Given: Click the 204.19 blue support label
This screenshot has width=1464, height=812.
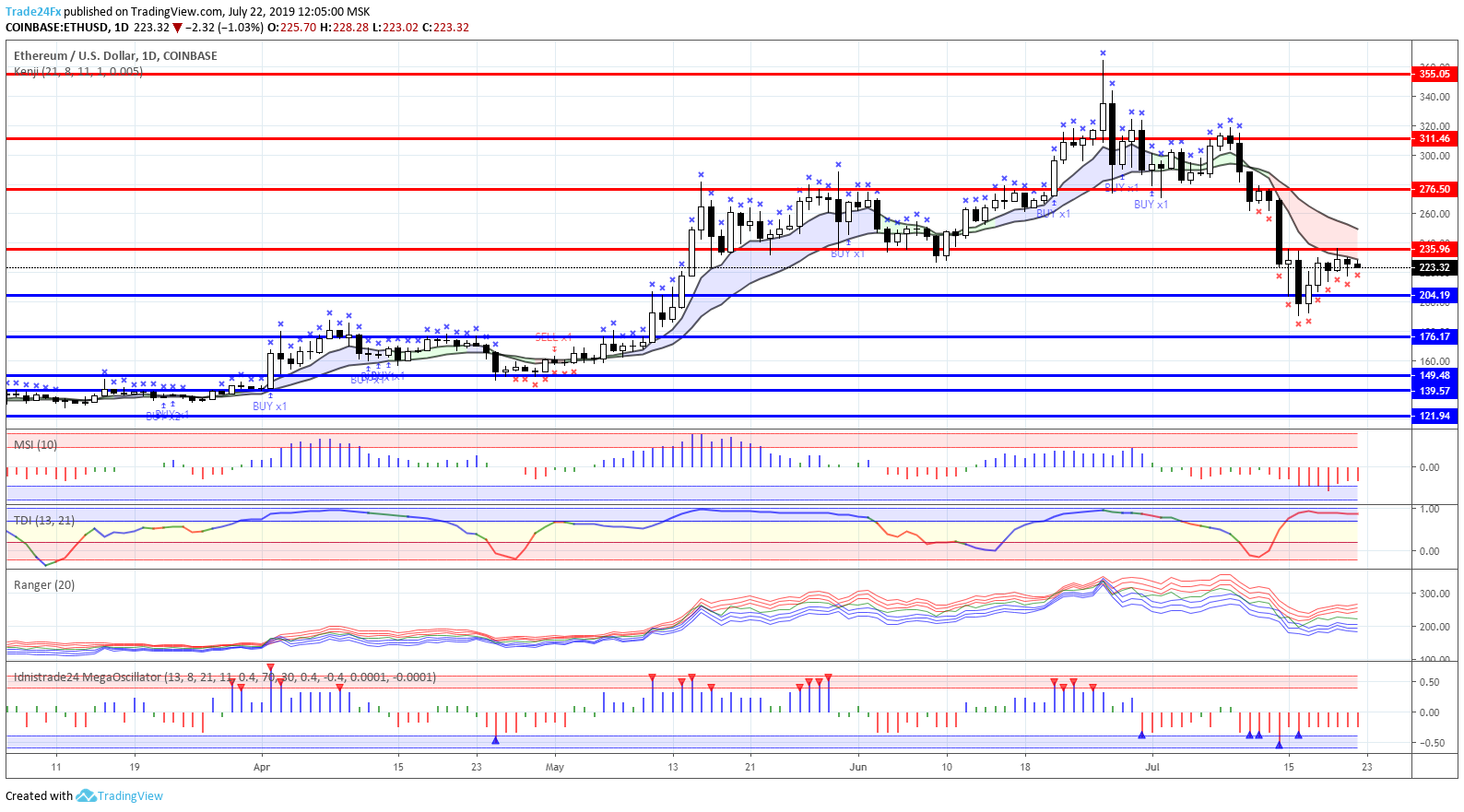Looking at the screenshot, I should (1434, 295).
